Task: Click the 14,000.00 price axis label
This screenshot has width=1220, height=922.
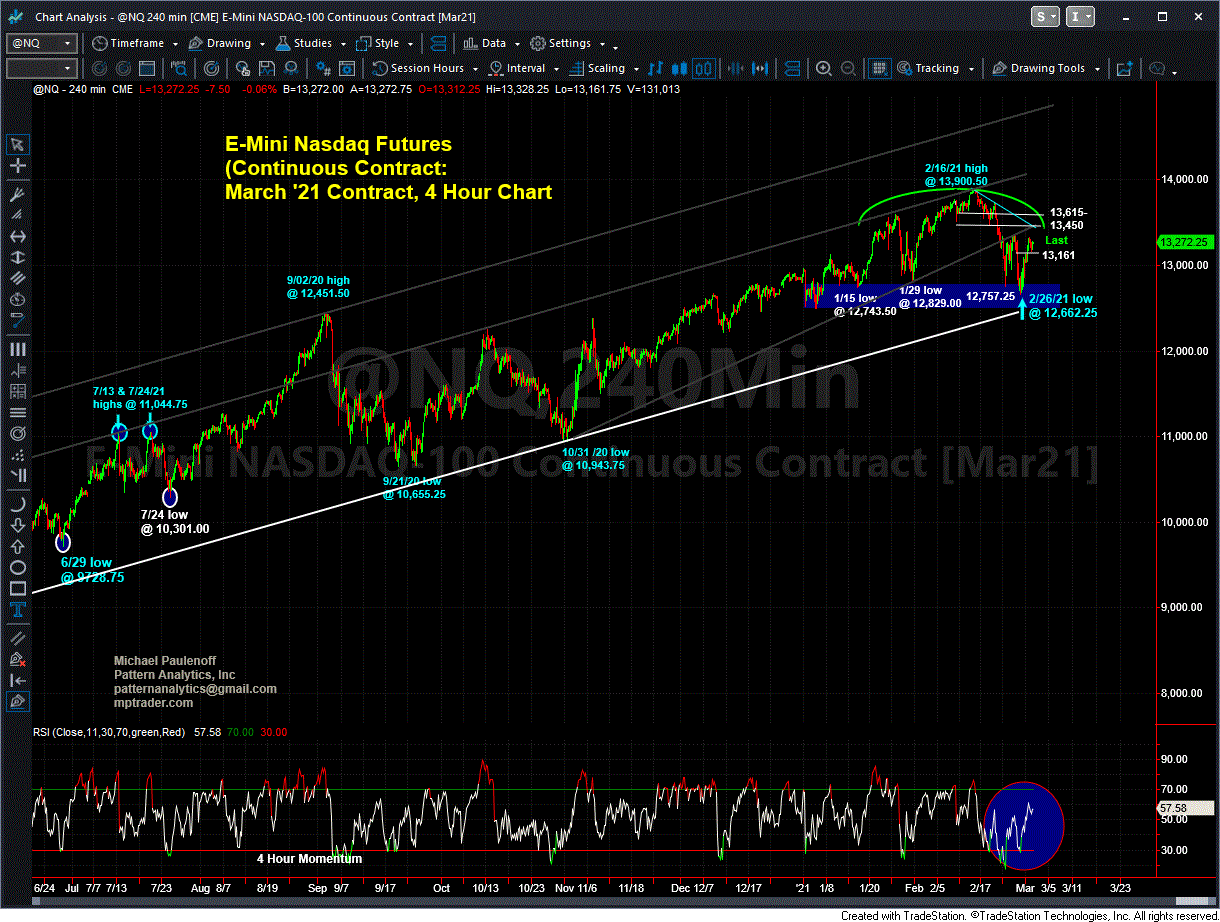Action: pyautogui.click(x=1185, y=179)
